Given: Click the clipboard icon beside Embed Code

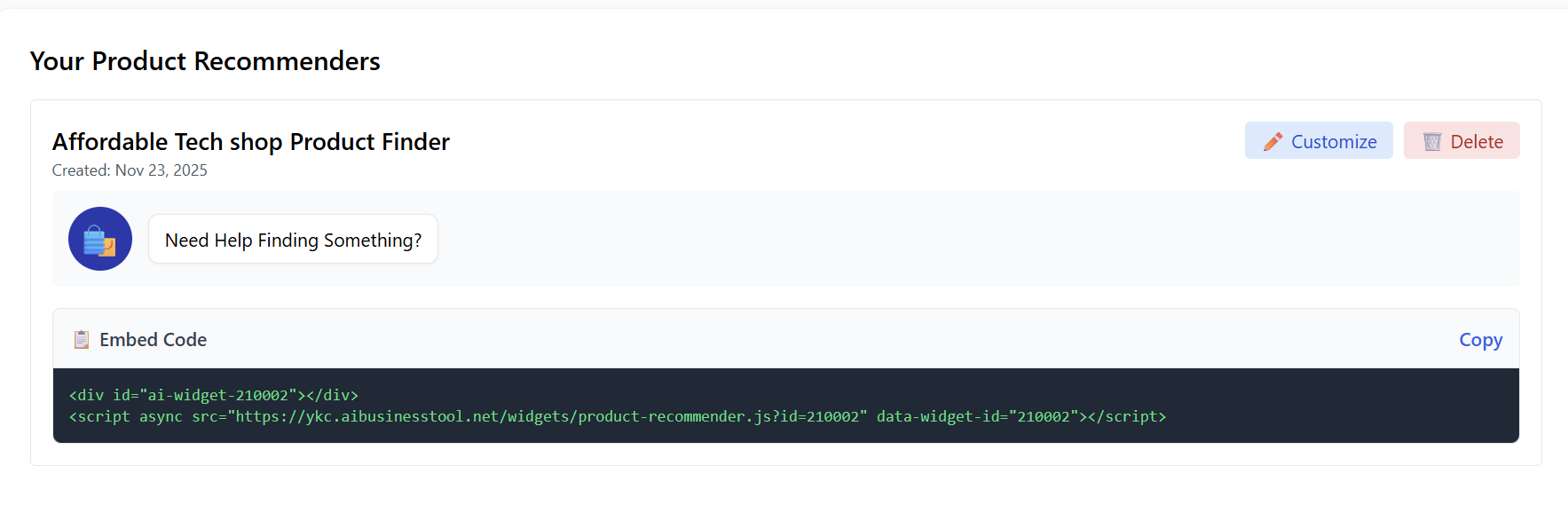Looking at the screenshot, I should [81, 339].
